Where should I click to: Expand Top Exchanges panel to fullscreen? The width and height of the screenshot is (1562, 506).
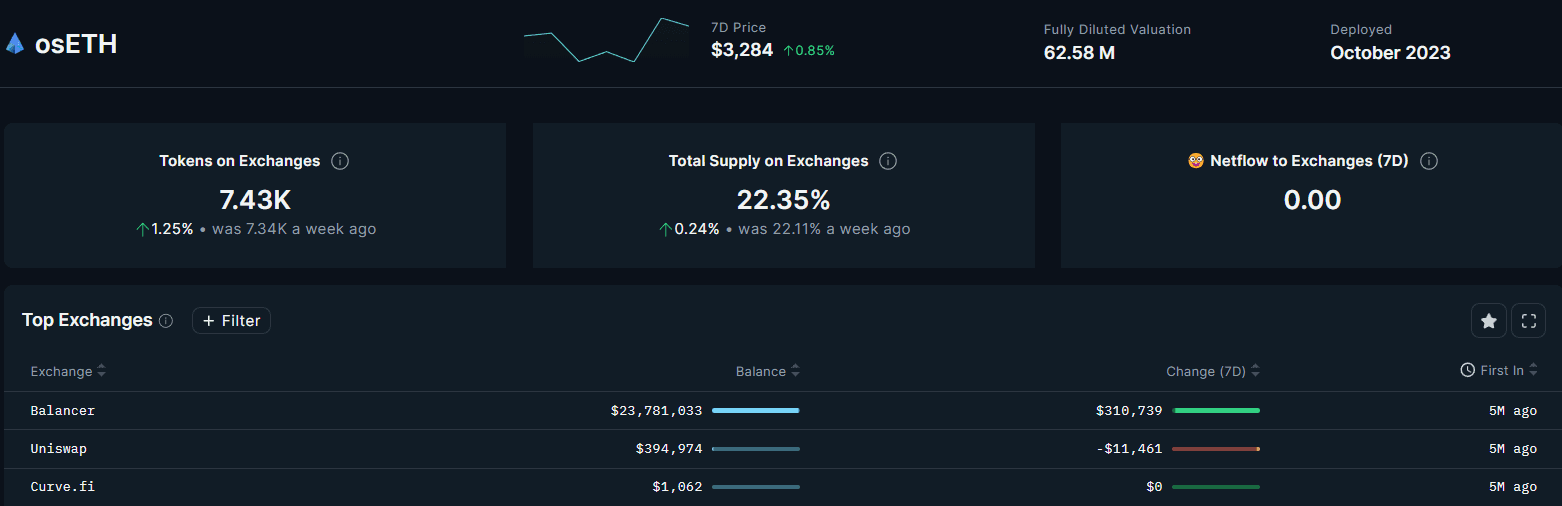[1528, 321]
